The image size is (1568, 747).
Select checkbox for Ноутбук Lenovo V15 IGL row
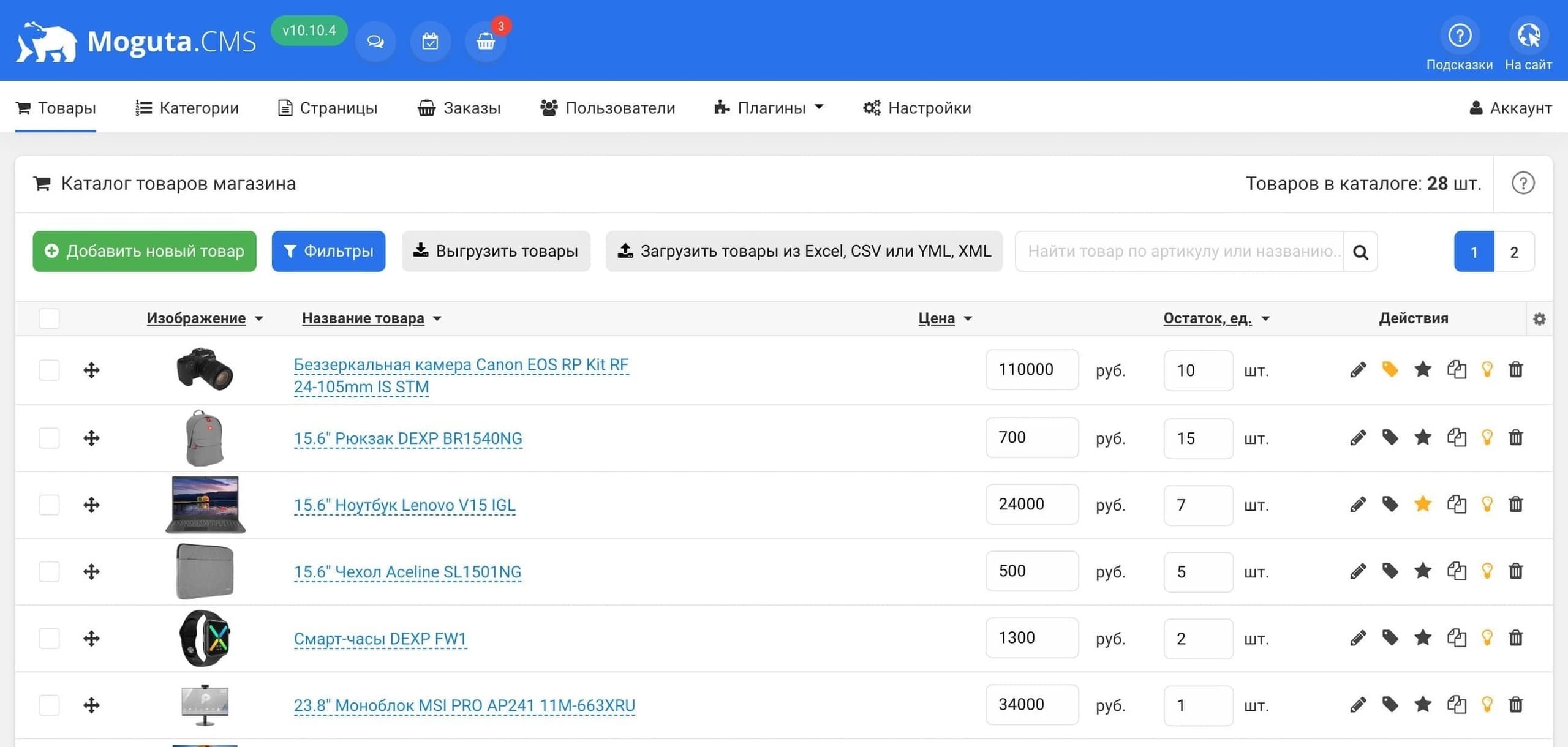click(49, 505)
